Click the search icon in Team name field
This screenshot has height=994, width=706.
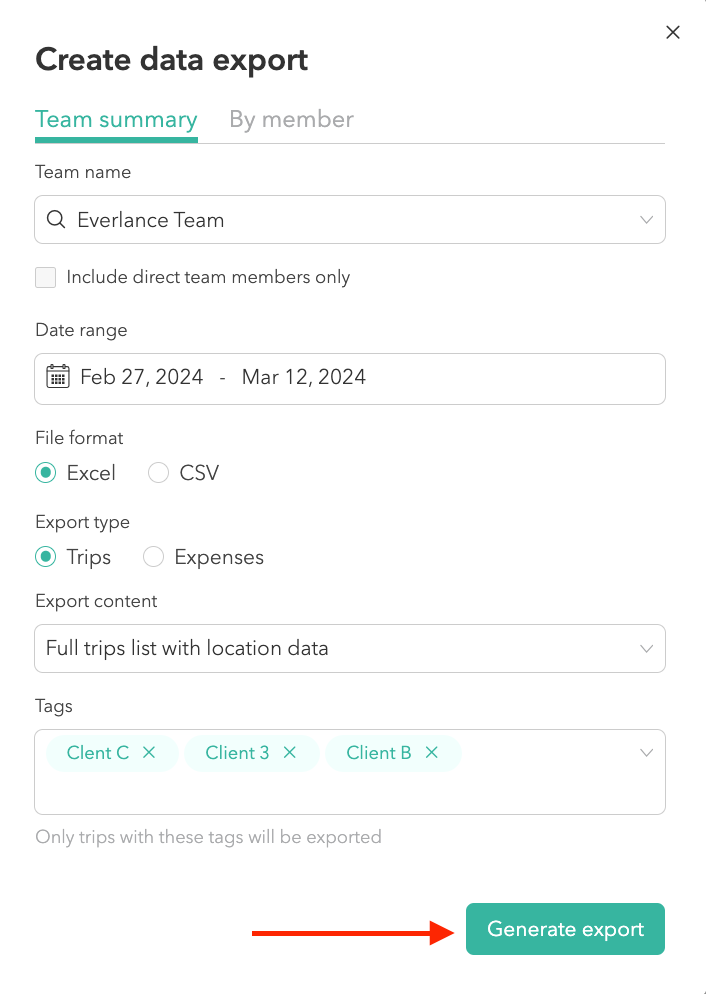(56, 220)
